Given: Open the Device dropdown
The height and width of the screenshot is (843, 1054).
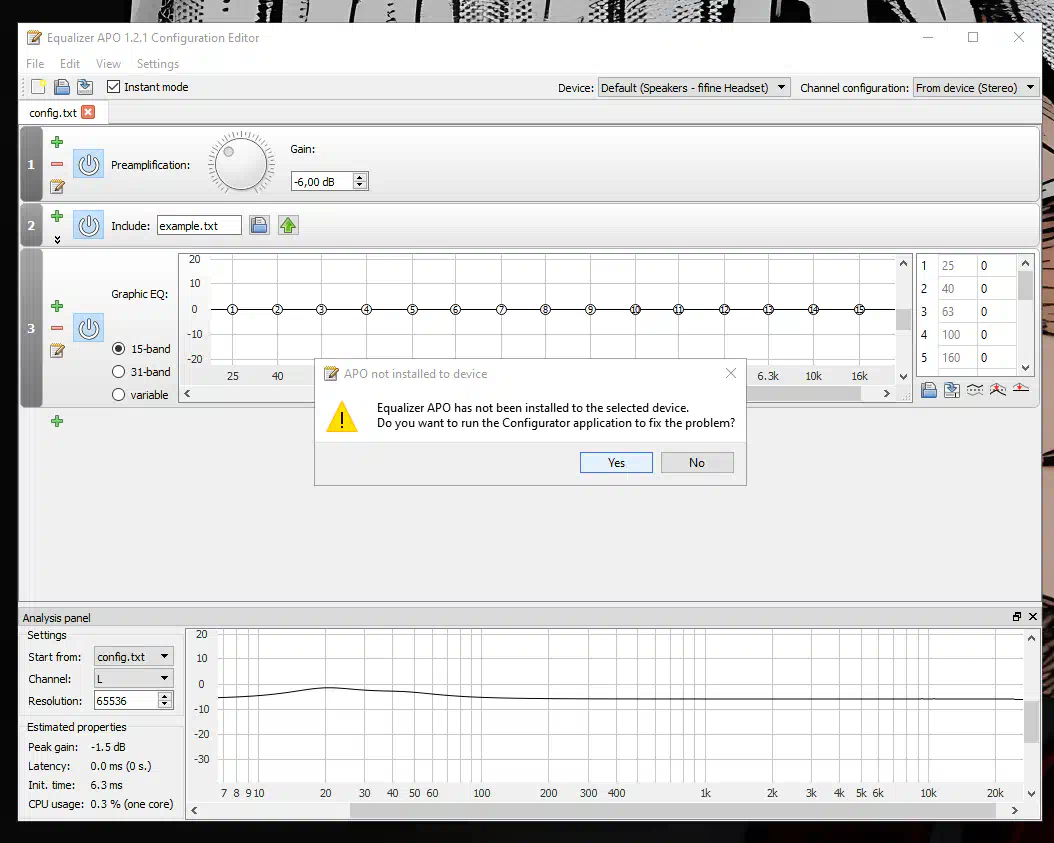Looking at the screenshot, I should [x=694, y=87].
